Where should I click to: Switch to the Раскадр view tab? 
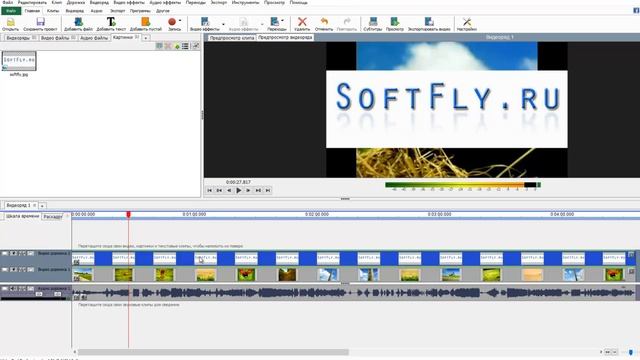click(53, 217)
